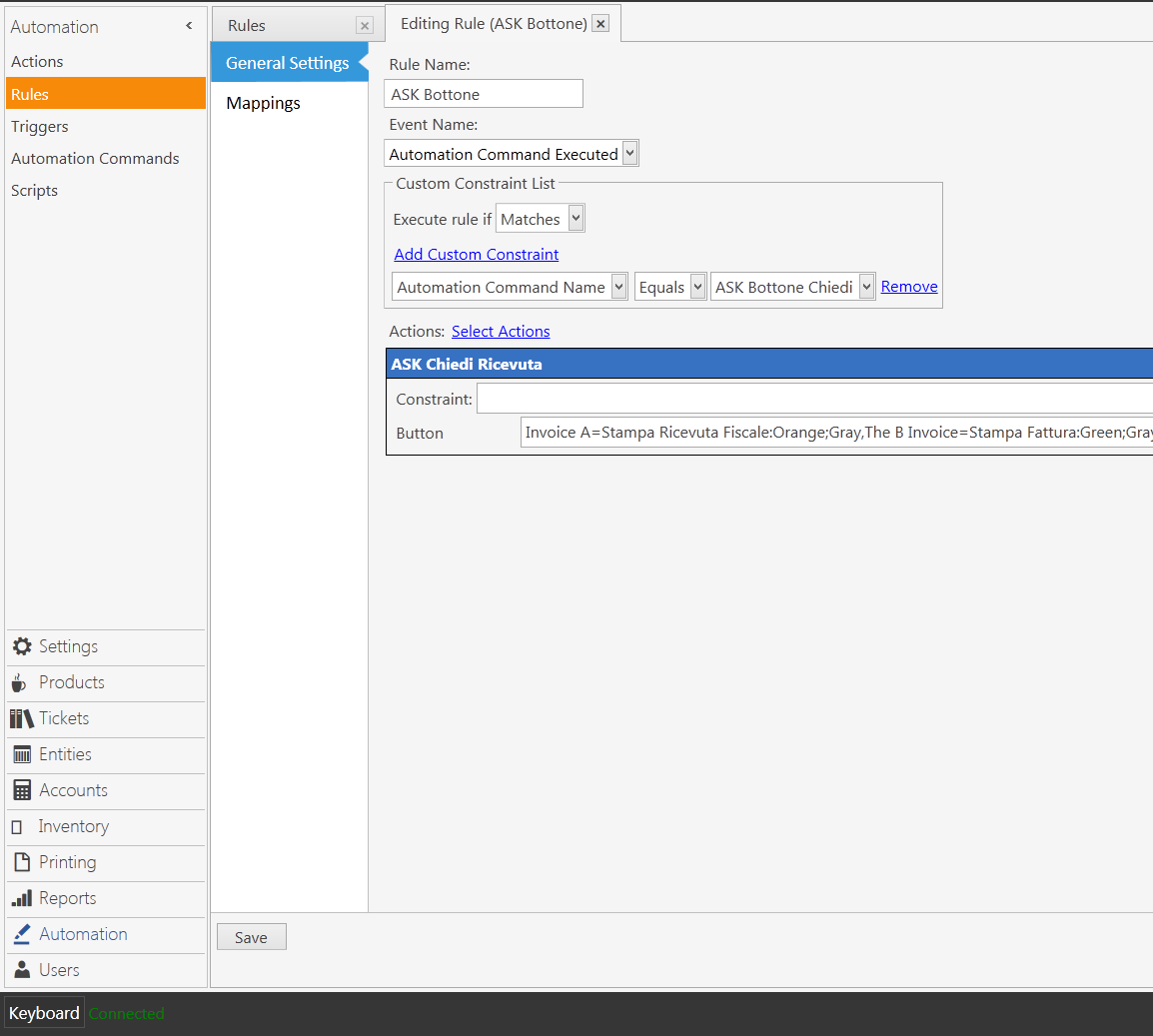Open the ASK Bottone Chiedi value dropdown
Image resolution: width=1153 pixels, height=1036 pixels.
[865, 286]
